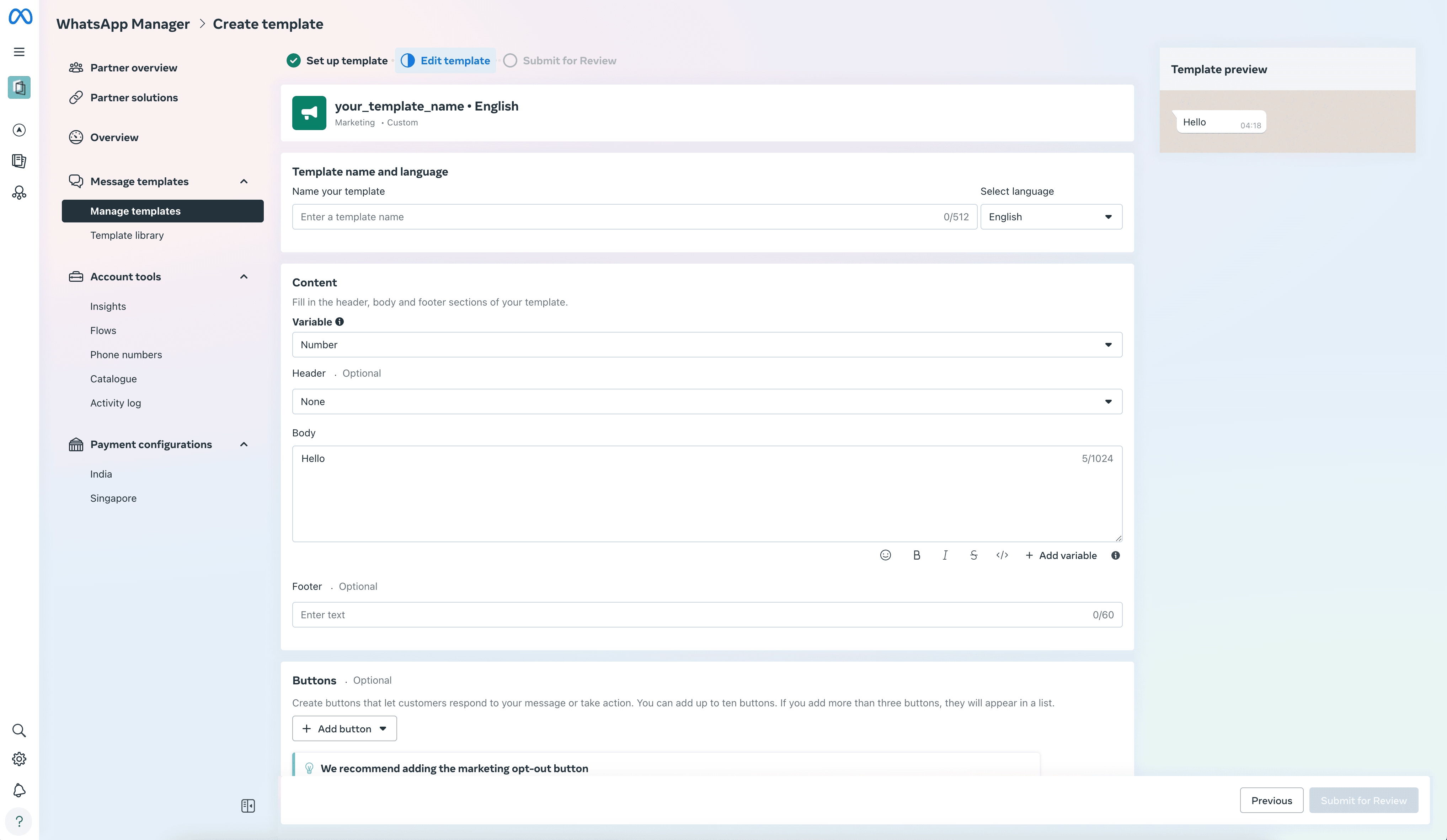Click the Hello preview message bubble
Image resolution: width=1447 pixels, height=840 pixels.
tap(1220, 122)
